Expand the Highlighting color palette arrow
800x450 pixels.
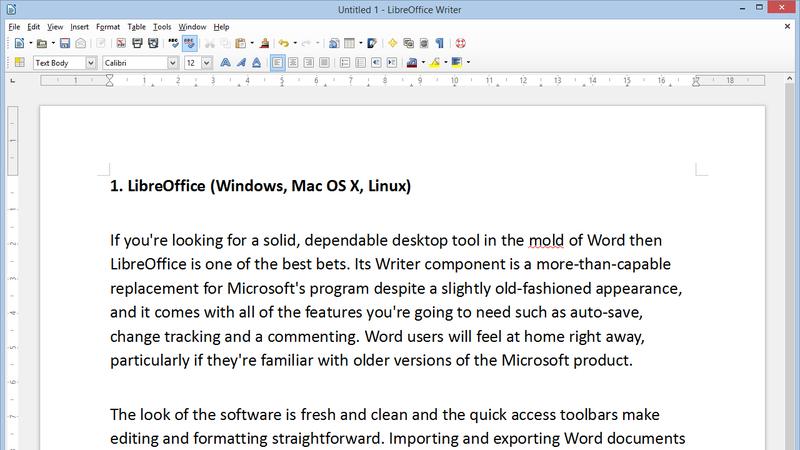pos(446,63)
